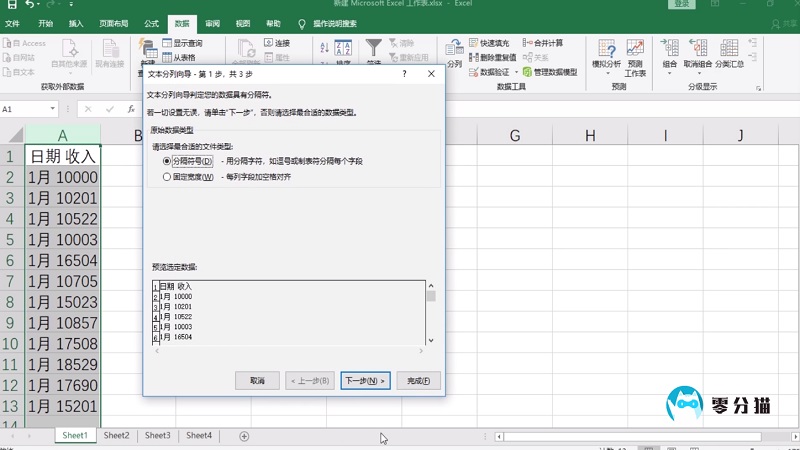This screenshot has height=450, width=800.
Task: Switch to the 插入 ribbon tab
Action: [x=77, y=22]
